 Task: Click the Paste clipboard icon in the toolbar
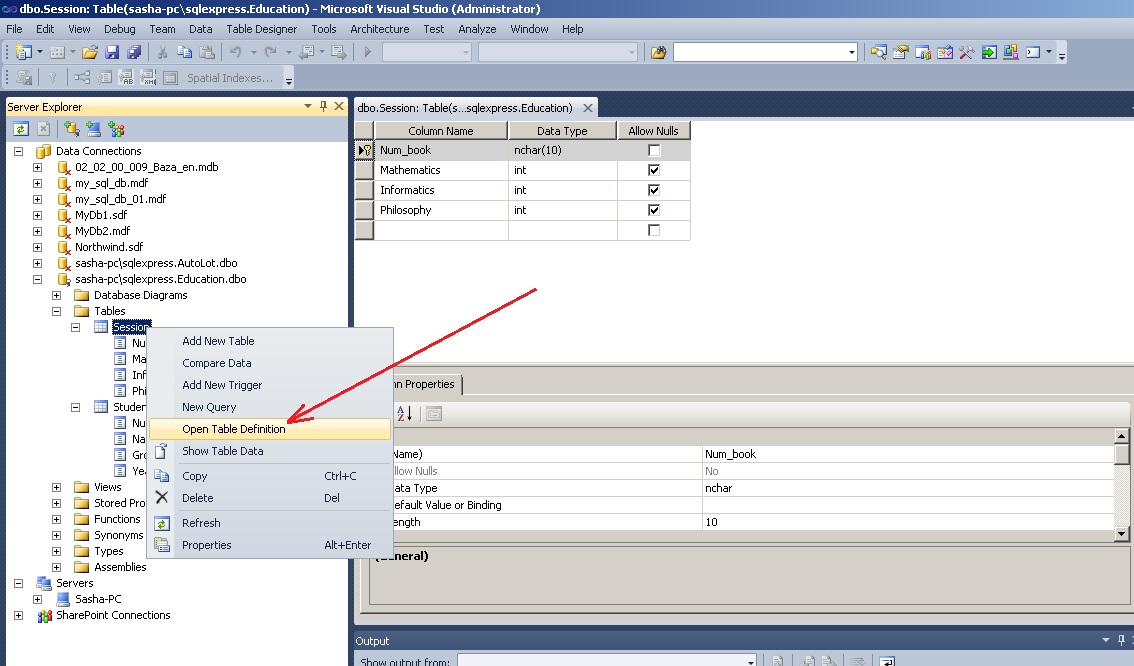tap(207, 52)
